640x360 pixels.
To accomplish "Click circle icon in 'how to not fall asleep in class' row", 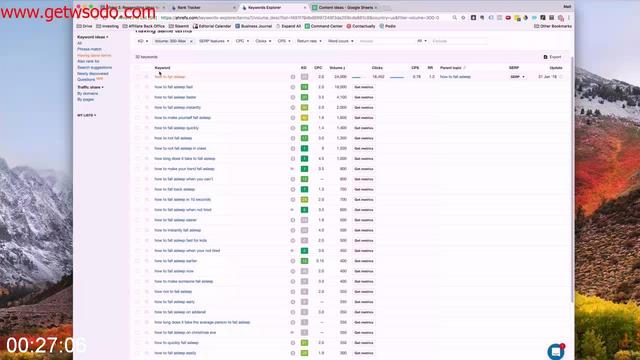I will tap(293, 148).
